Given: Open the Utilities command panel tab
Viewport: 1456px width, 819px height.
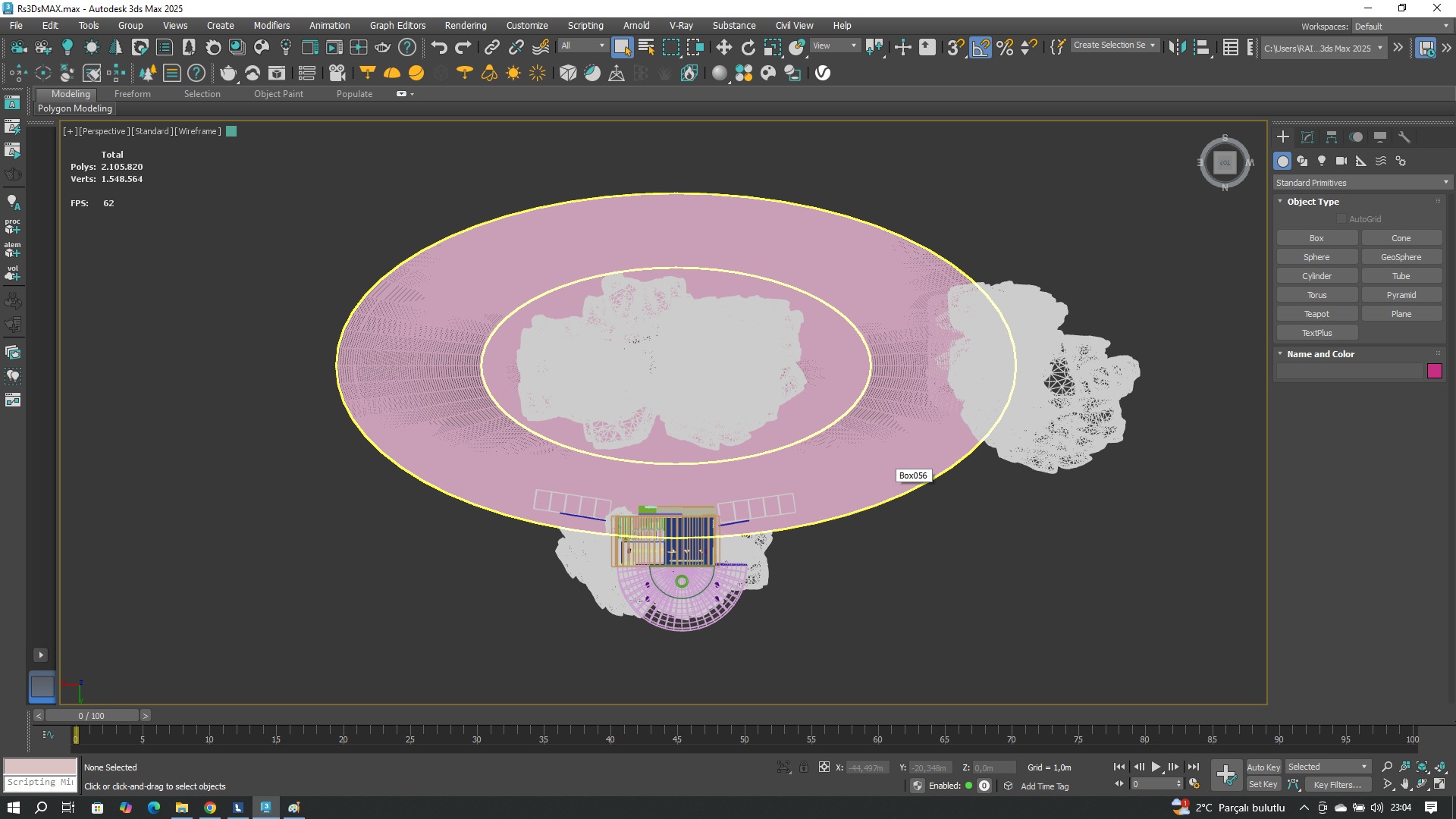Looking at the screenshot, I should 1404,137.
